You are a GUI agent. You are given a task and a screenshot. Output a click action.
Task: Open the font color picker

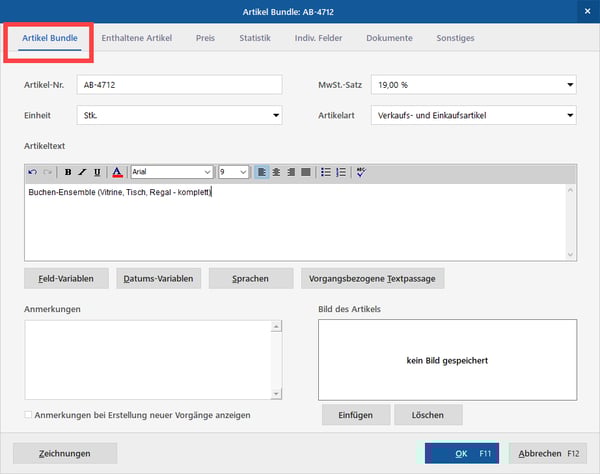pos(117,172)
